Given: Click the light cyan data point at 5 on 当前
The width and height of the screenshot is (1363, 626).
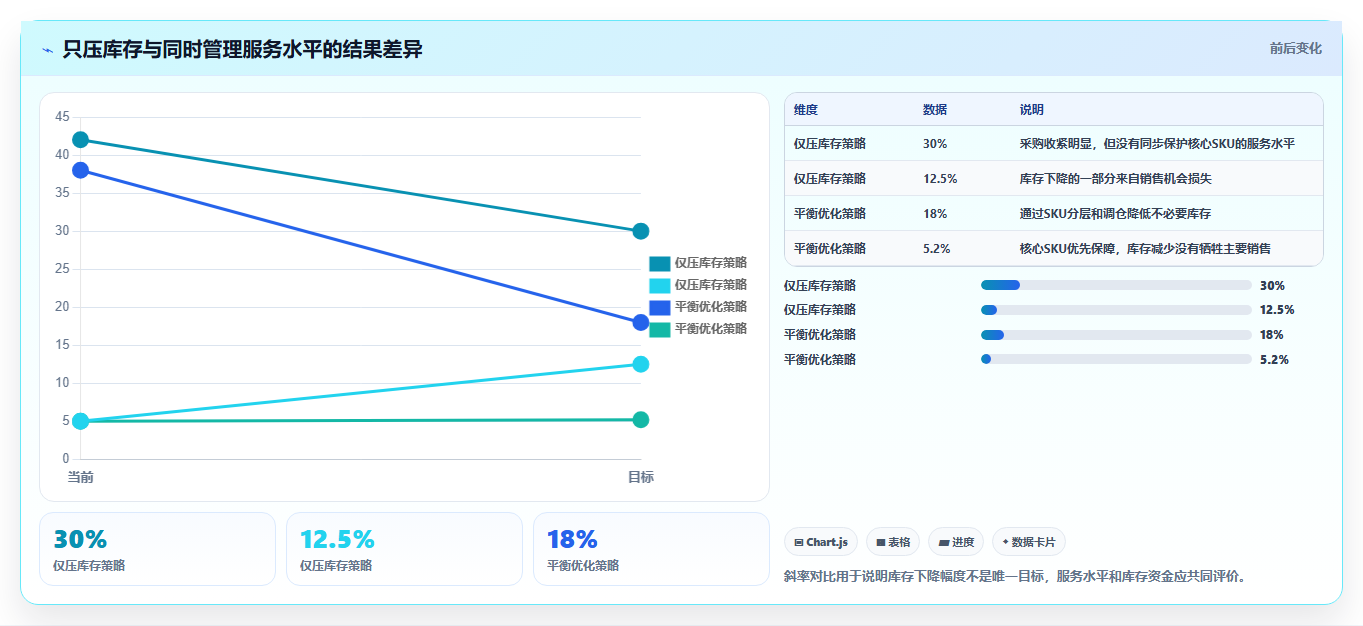Looking at the screenshot, I should [81, 421].
